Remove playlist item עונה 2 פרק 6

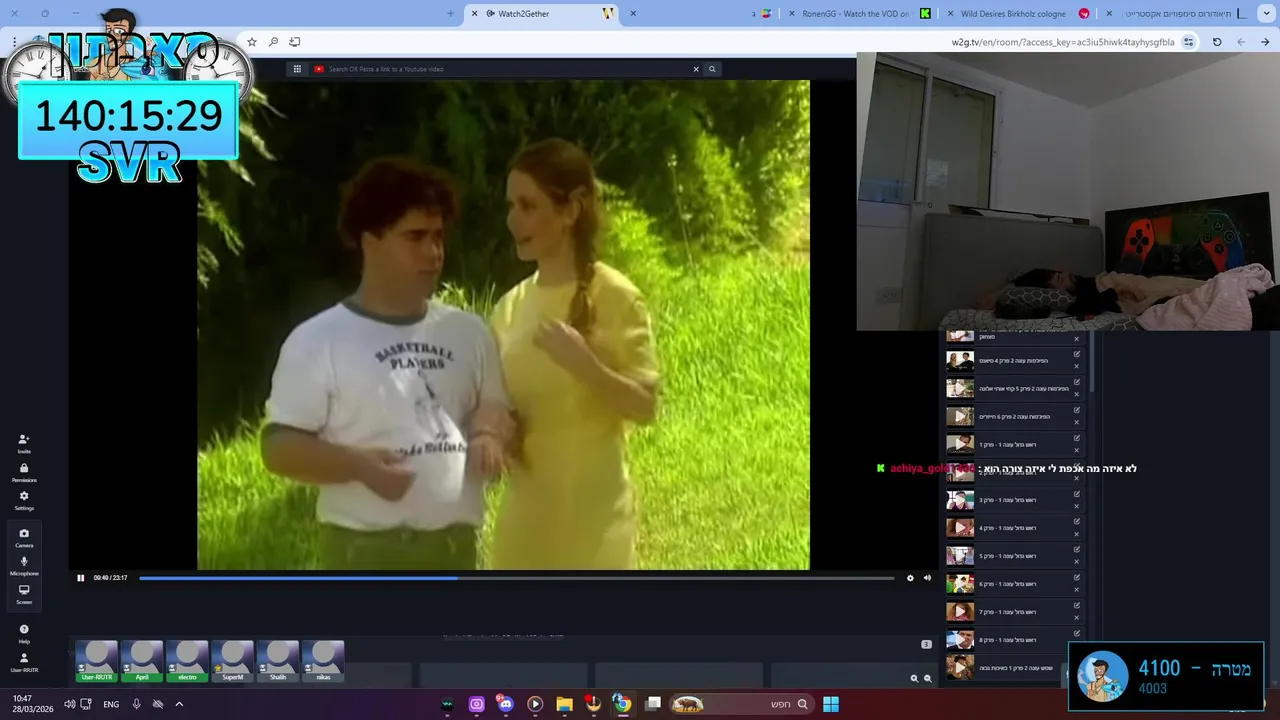(x=1077, y=422)
